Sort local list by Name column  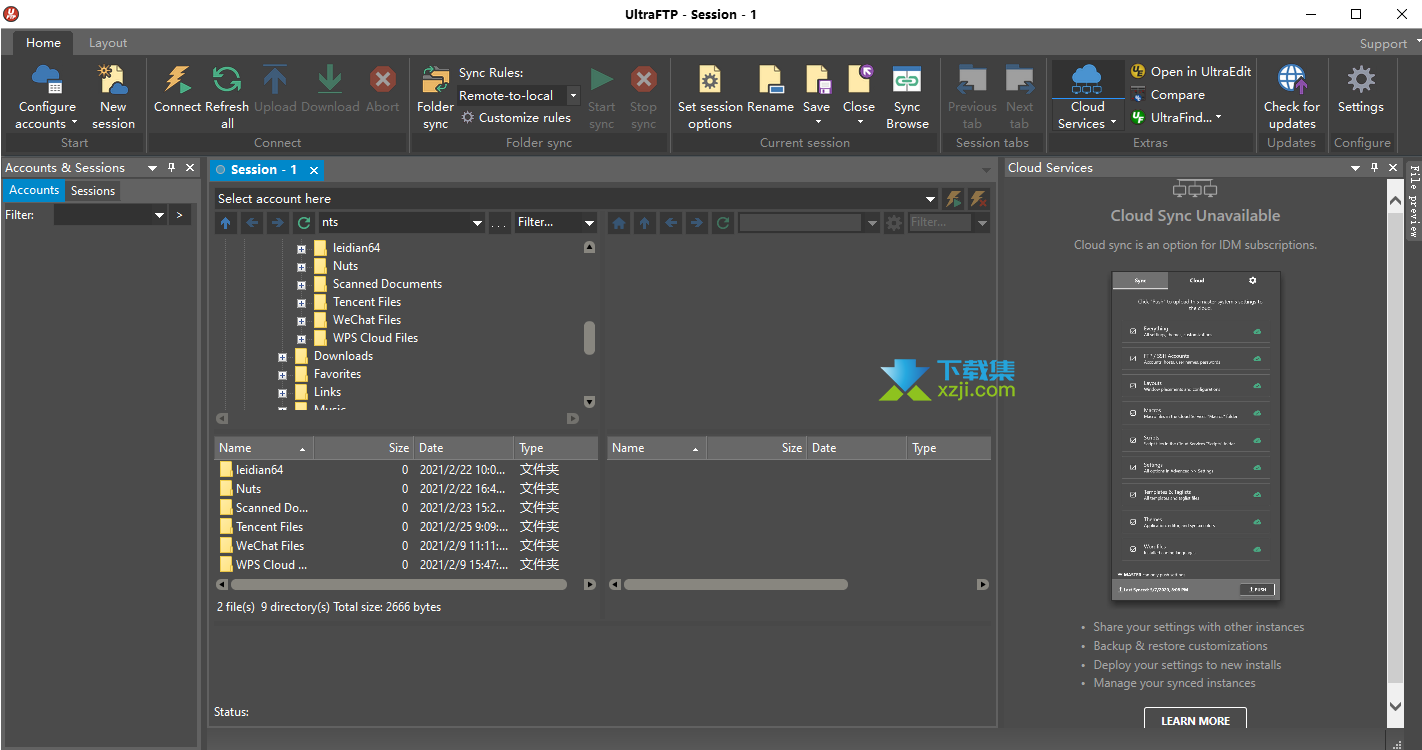[264, 448]
